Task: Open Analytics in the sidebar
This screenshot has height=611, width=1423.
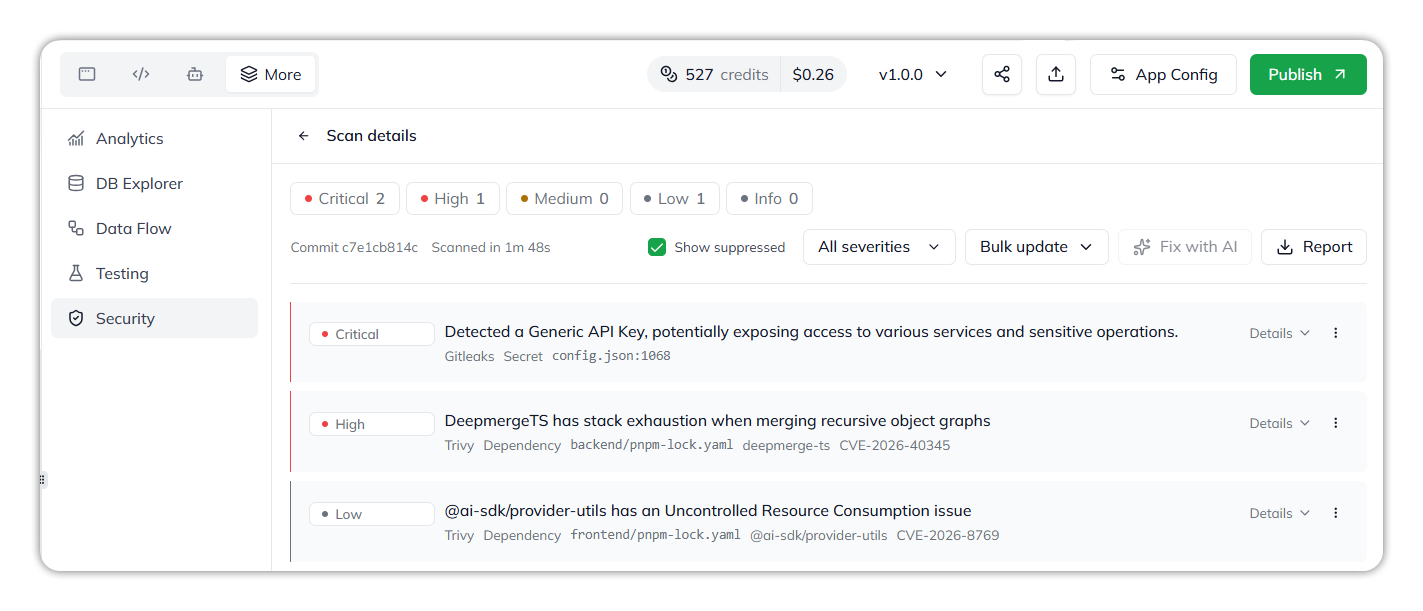Action: [155, 139]
